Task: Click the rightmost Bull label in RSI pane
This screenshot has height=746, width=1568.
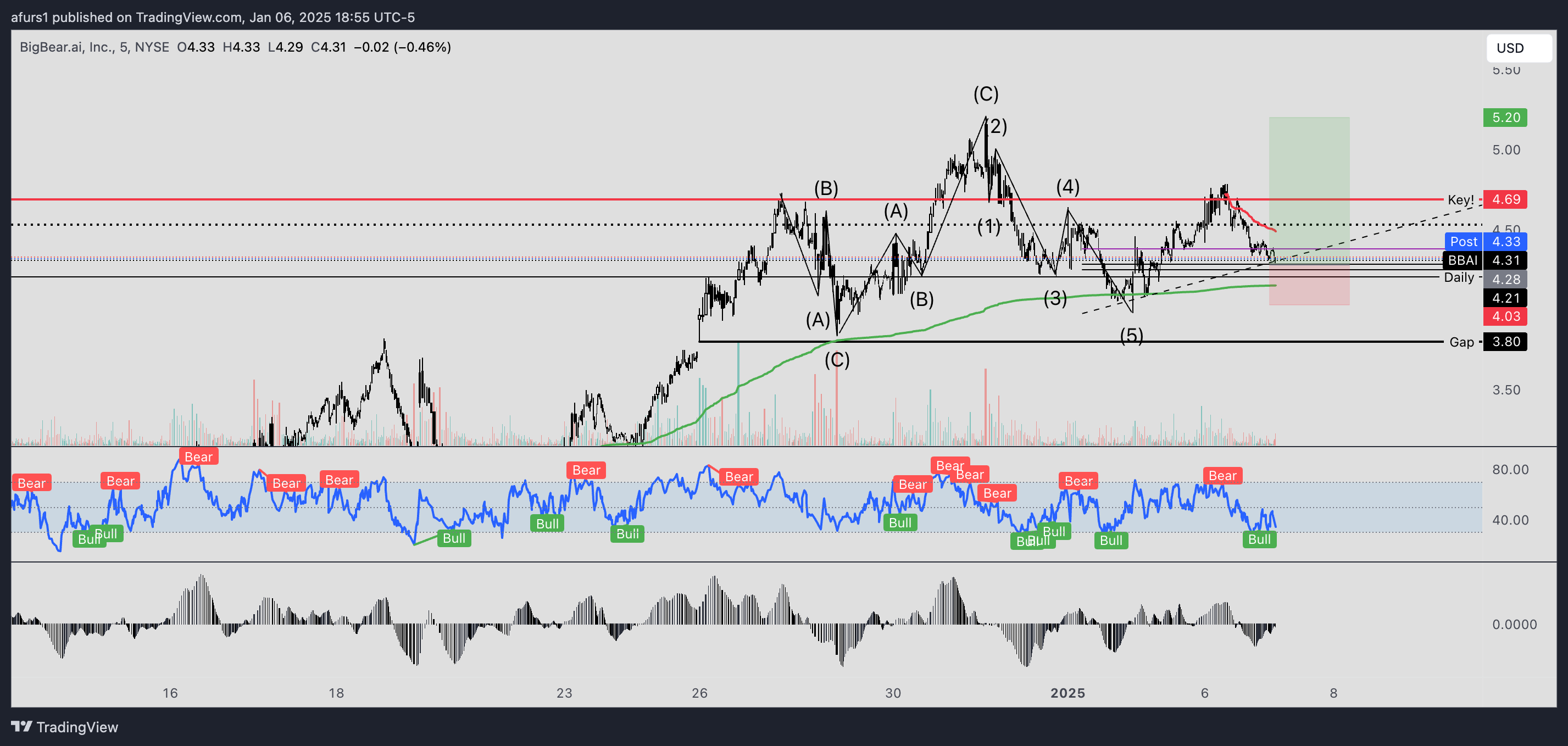Action: [x=1259, y=539]
